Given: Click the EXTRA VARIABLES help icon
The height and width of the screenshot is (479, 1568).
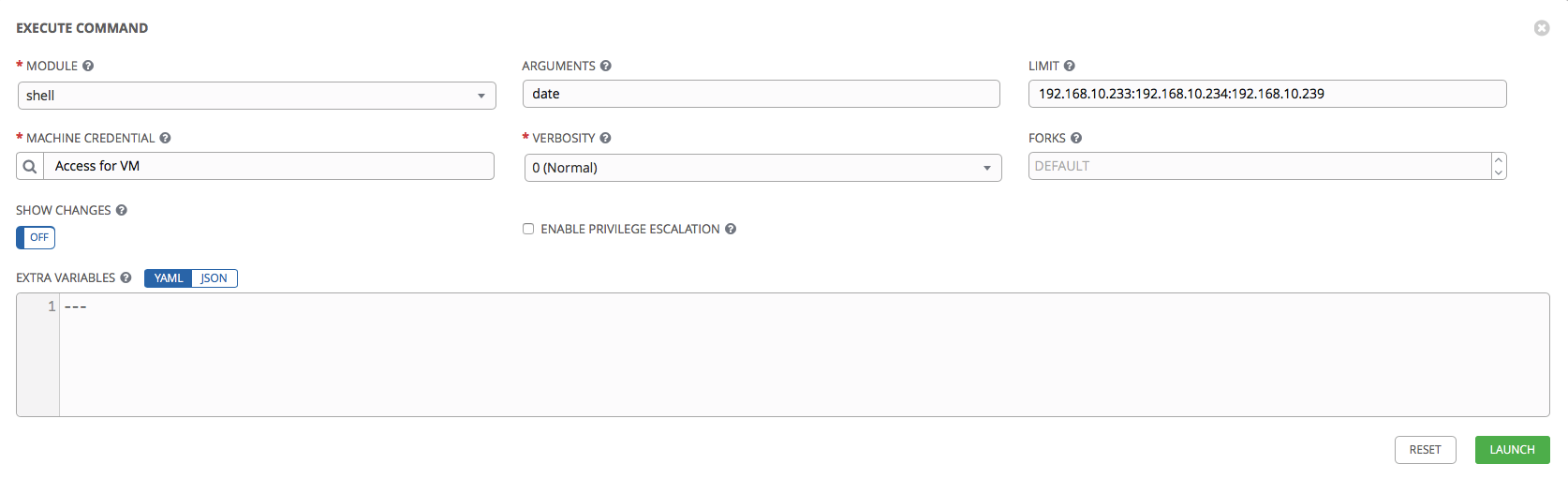Looking at the screenshot, I should click(126, 277).
